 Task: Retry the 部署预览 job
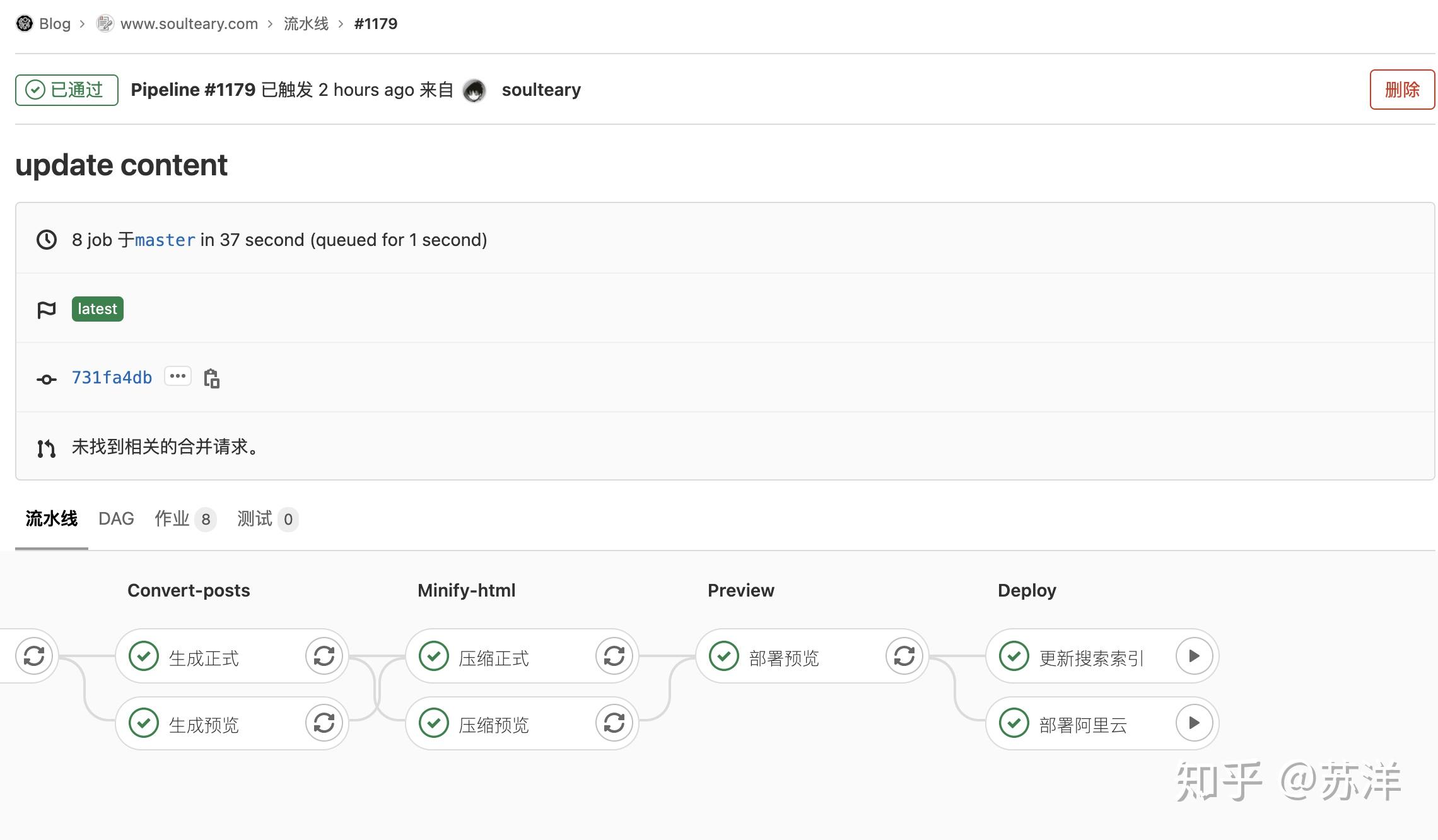click(x=904, y=656)
